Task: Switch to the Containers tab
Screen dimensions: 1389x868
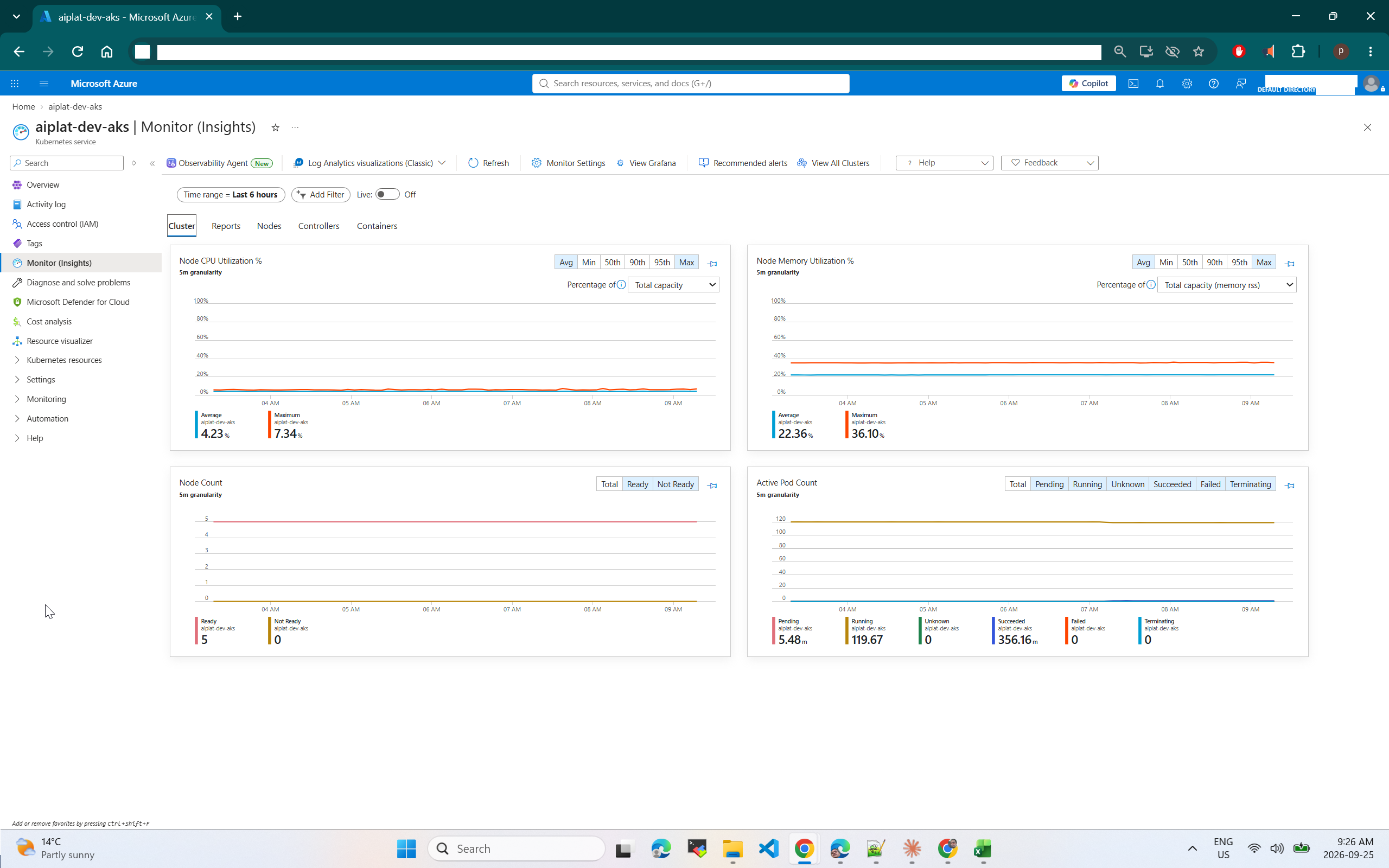Action: pyautogui.click(x=377, y=226)
